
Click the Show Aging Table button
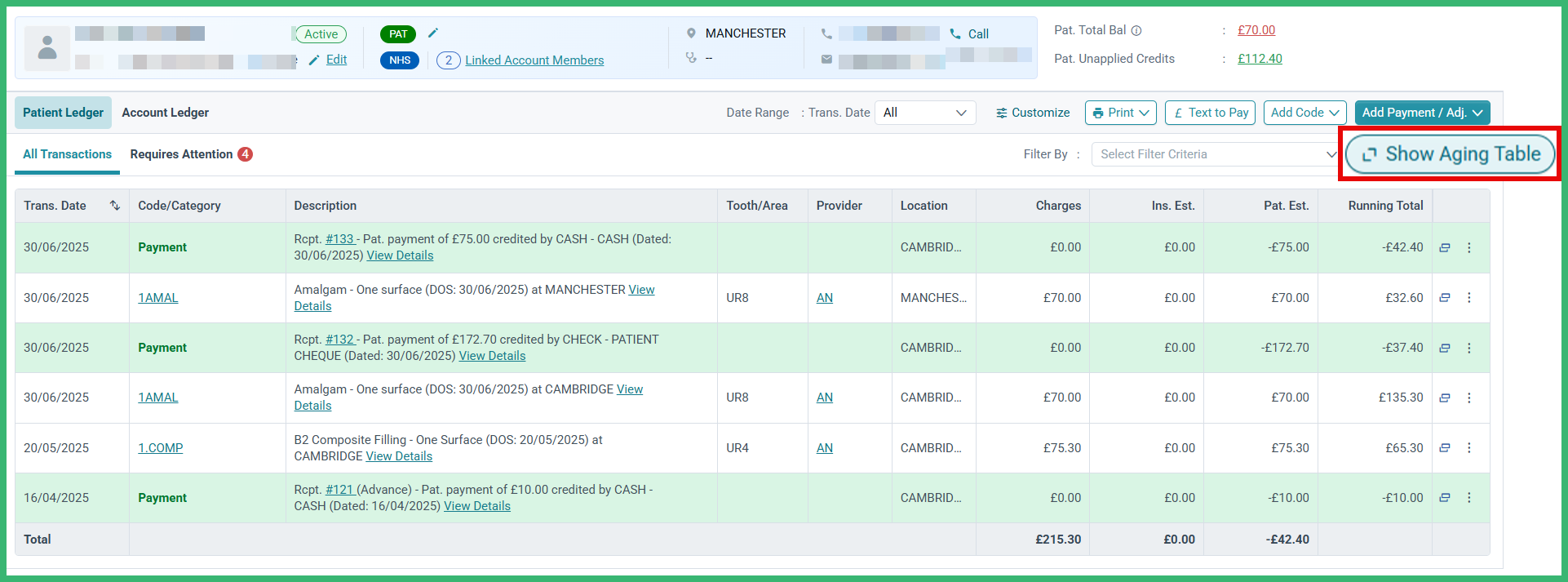click(x=1450, y=154)
